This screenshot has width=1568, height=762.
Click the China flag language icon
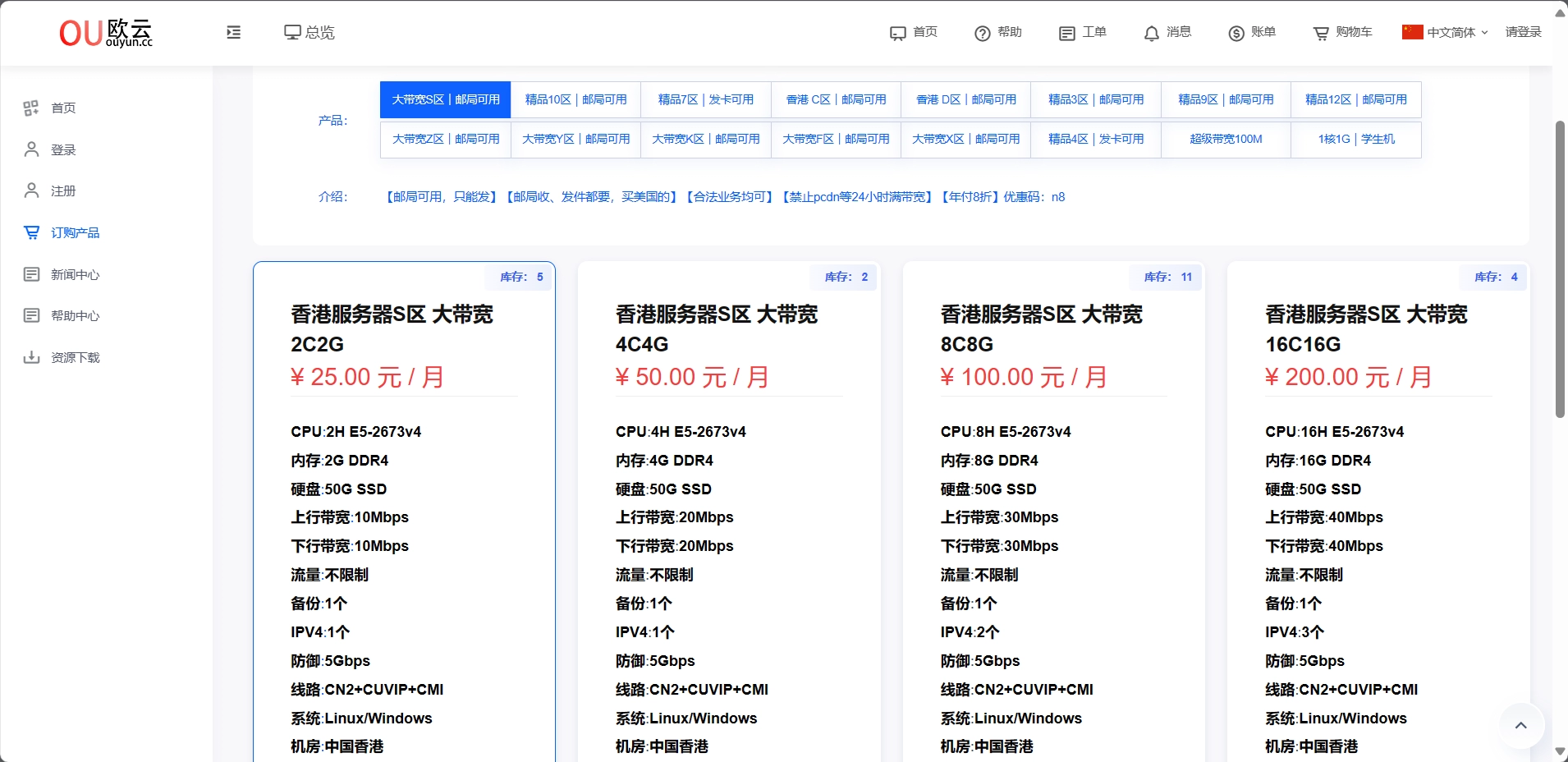click(x=1412, y=32)
